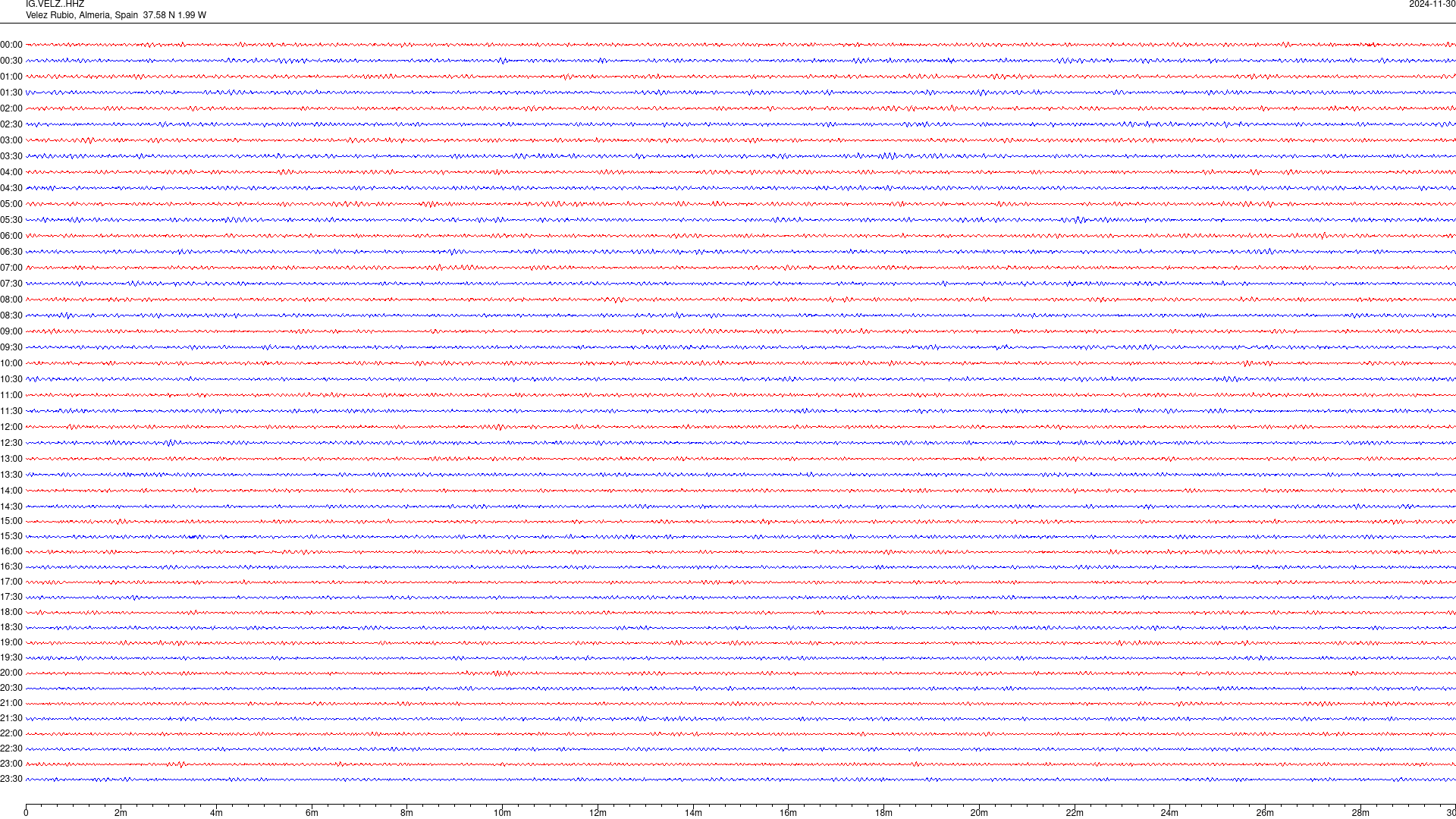The height and width of the screenshot is (819, 1456).
Task: Select the 14:00 trace label
Action: (x=11, y=491)
